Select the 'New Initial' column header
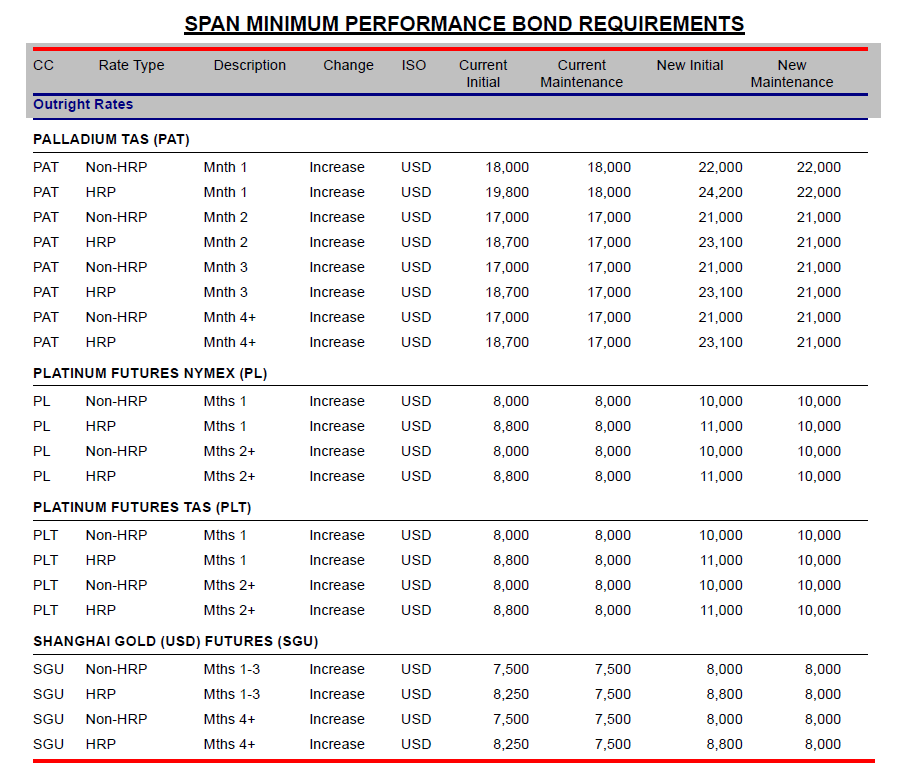The height and width of the screenshot is (778, 904). click(690, 66)
